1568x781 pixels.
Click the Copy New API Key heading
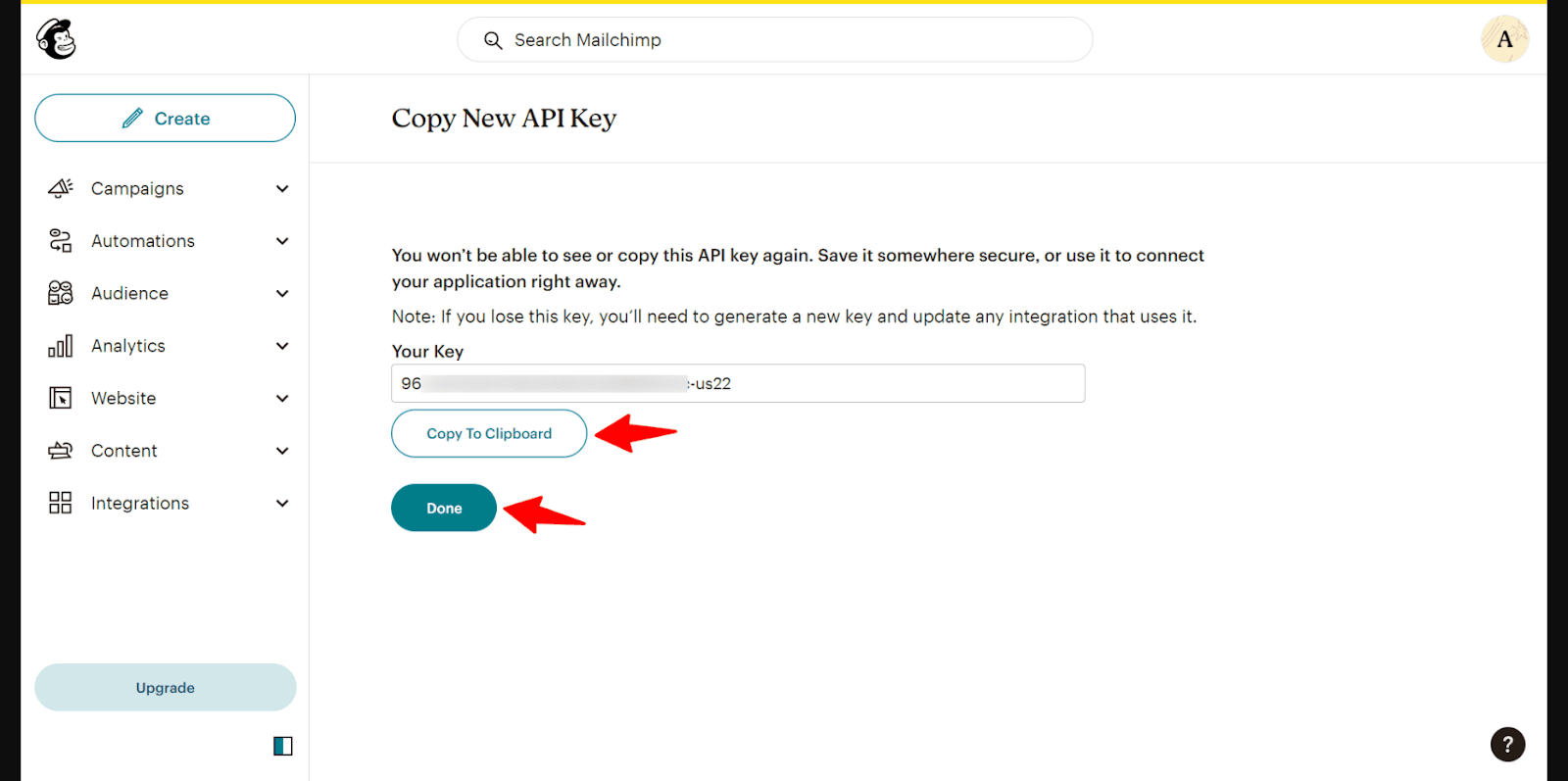[x=504, y=119]
